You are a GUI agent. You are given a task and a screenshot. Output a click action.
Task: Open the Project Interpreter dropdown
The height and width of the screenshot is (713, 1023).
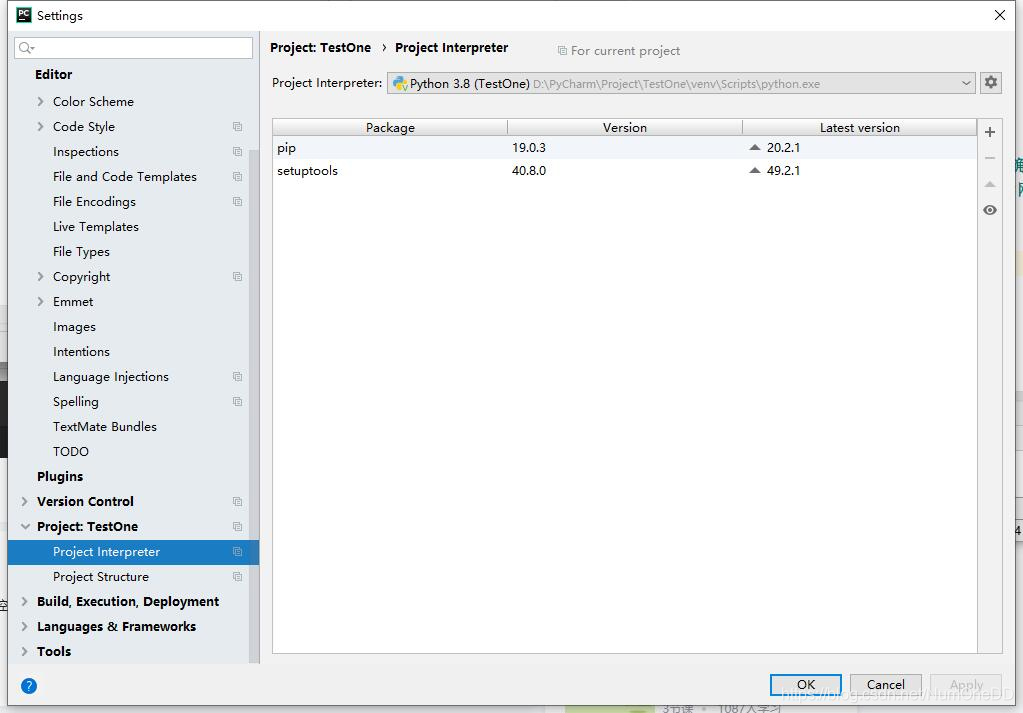point(681,83)
